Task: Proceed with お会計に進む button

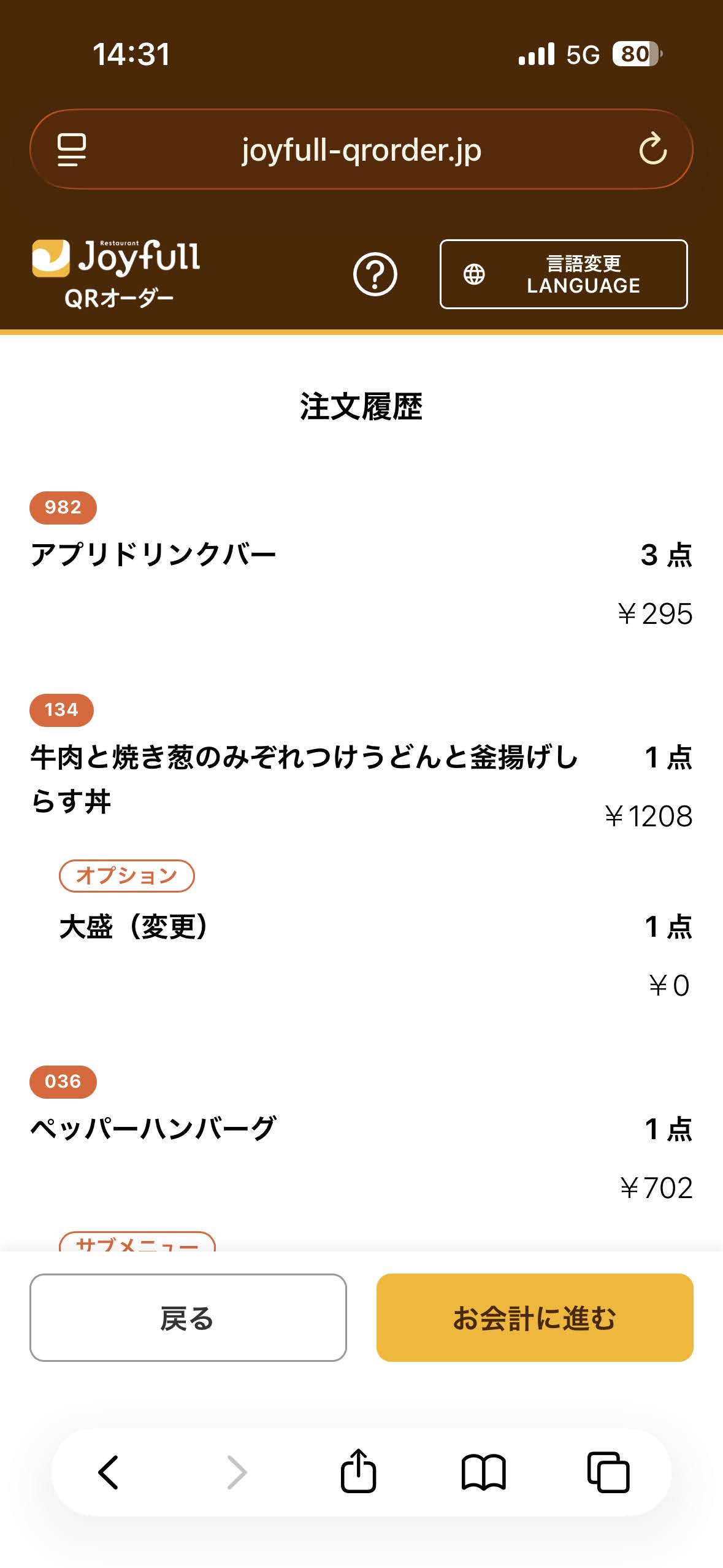Action: click(535, 1318)
